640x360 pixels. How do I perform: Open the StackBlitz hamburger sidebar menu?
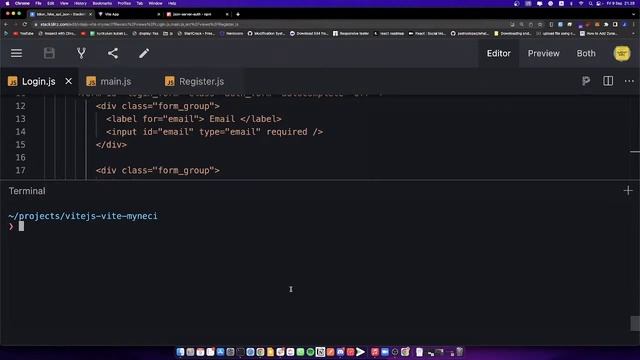(x=16, y=53)
